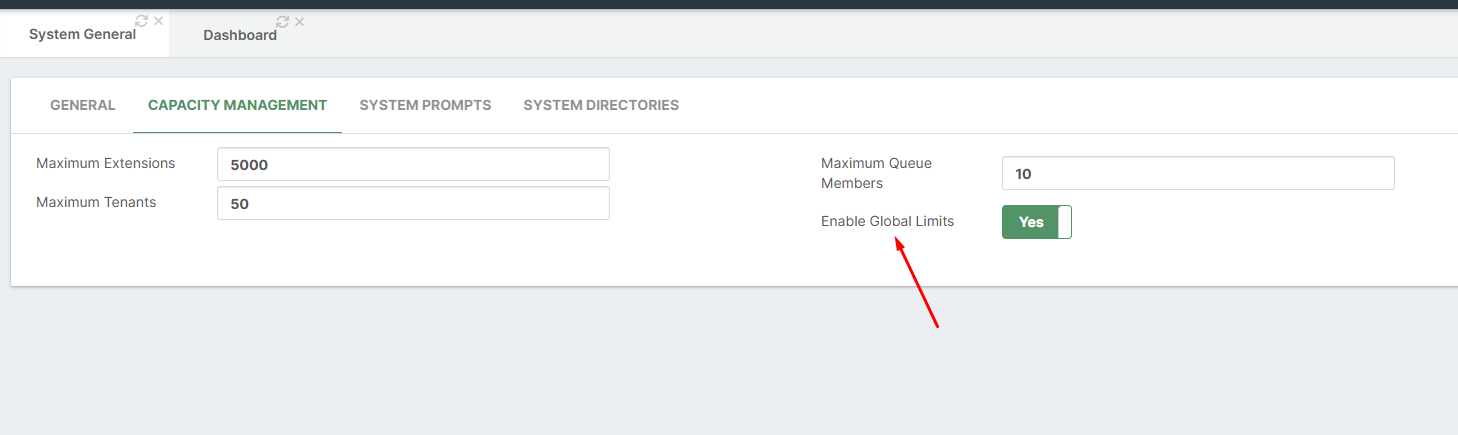Refresh the System General tab
Screen dimensions: 1458x435
click(x=142, y=21)
